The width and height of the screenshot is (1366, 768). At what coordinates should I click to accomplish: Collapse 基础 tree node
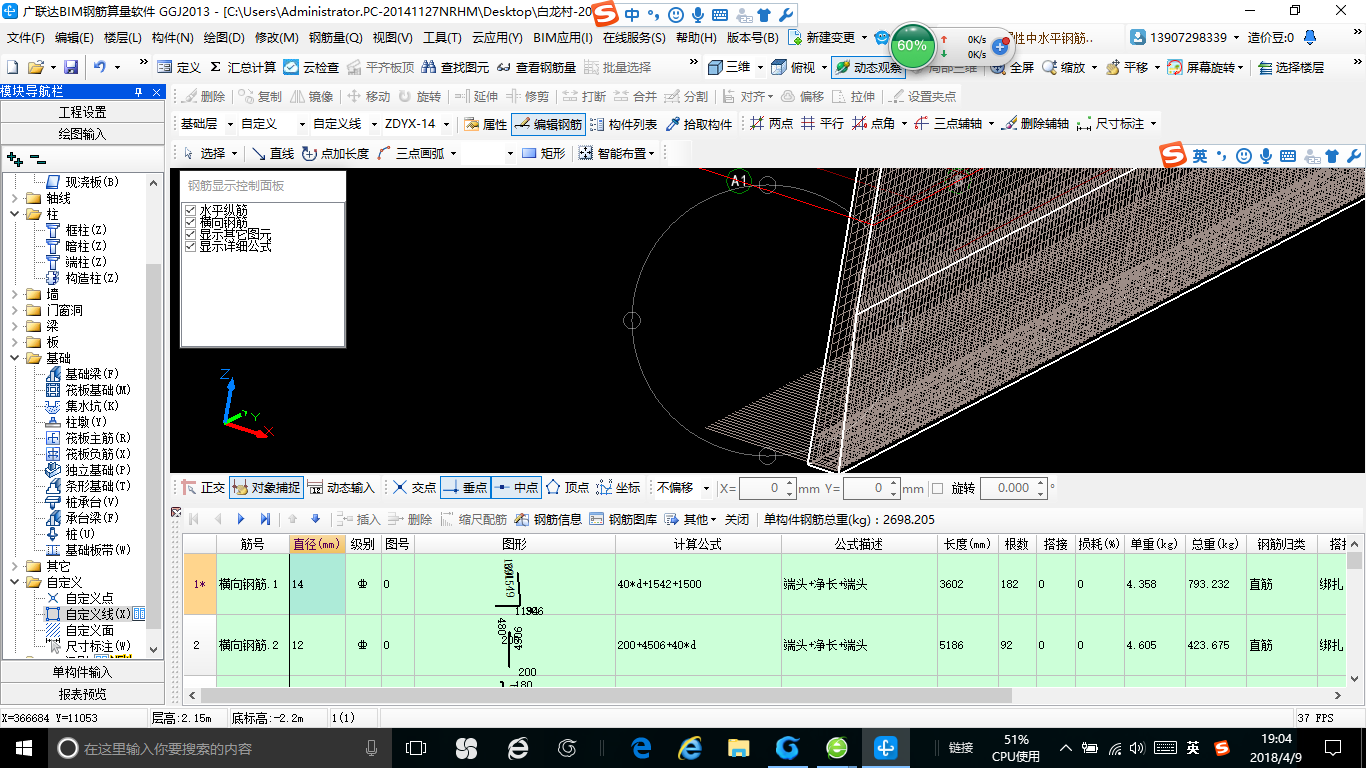click(14, 358)
